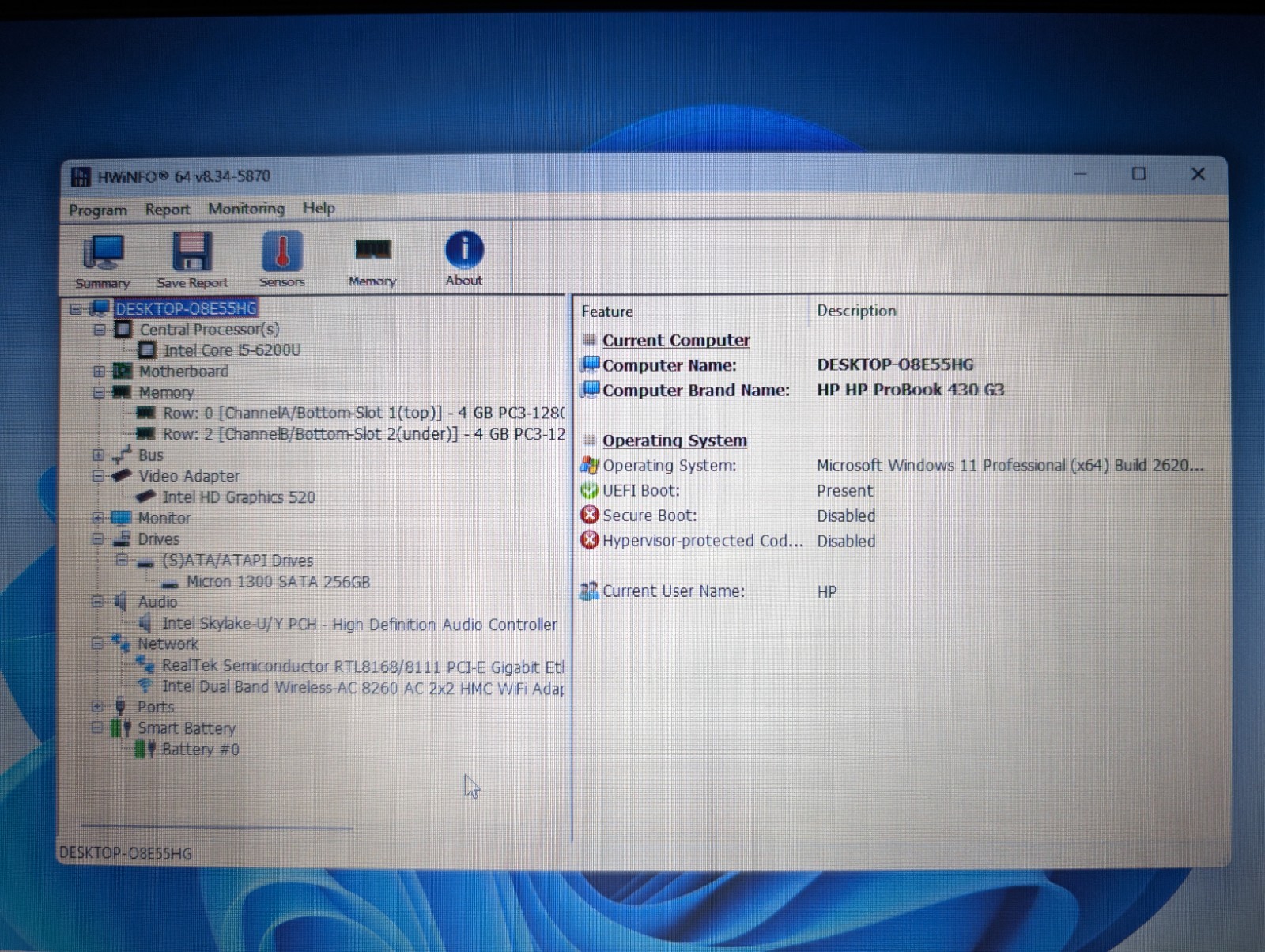This screenshot has height=952, width=1265.
Task: Click the Drives node icon
Action: coord(122,538)
